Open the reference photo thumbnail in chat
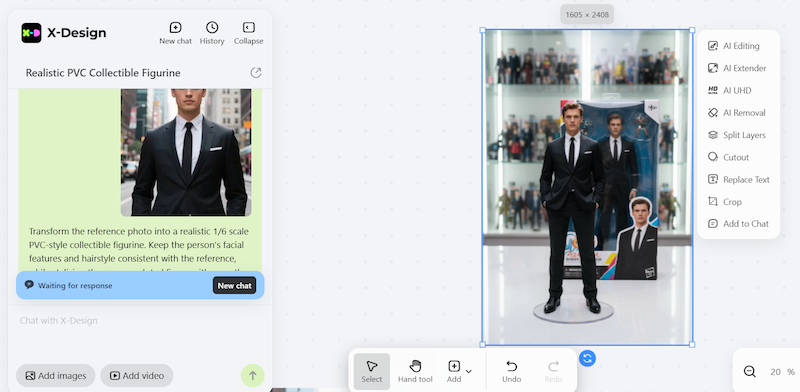800x392 pixels. (186, 152)
